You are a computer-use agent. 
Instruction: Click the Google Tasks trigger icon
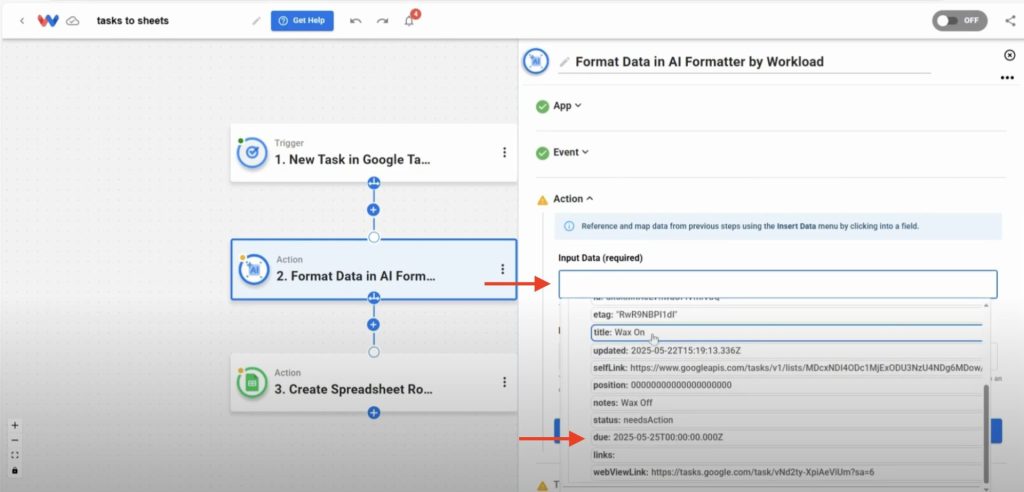pyautogui.click(x=252, y=153)
